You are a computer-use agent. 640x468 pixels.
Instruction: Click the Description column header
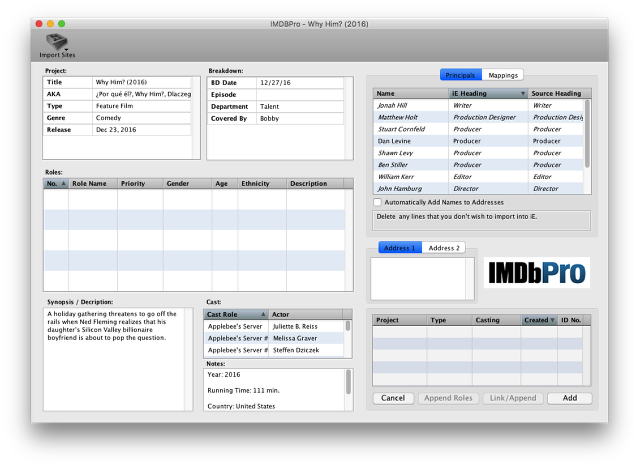315,184
